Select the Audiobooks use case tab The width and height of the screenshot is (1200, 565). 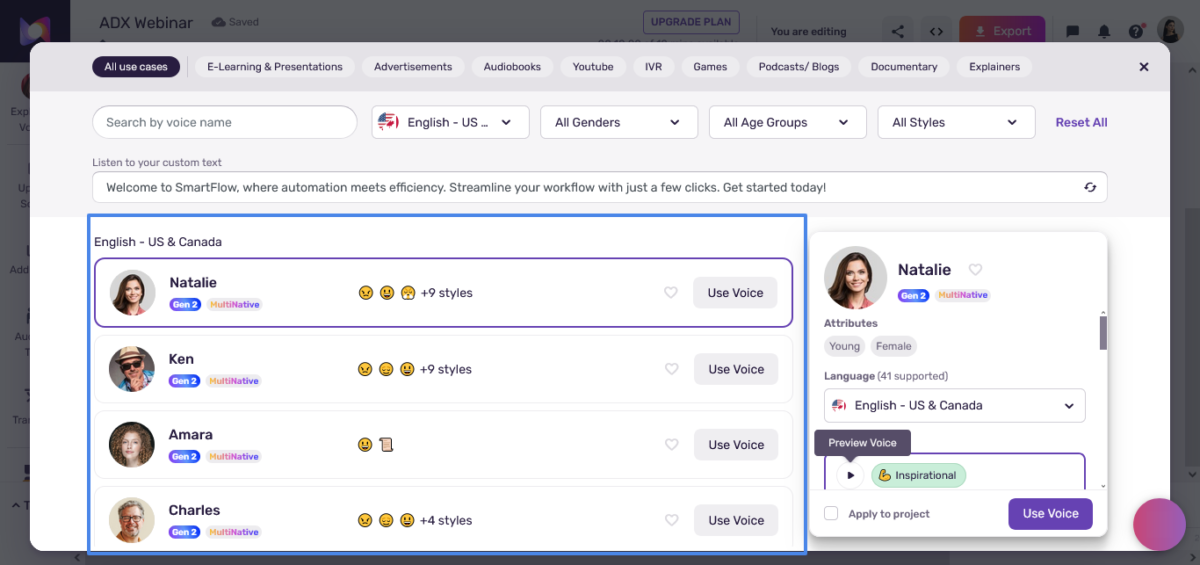pyautogui.click(x=512, y=67)
